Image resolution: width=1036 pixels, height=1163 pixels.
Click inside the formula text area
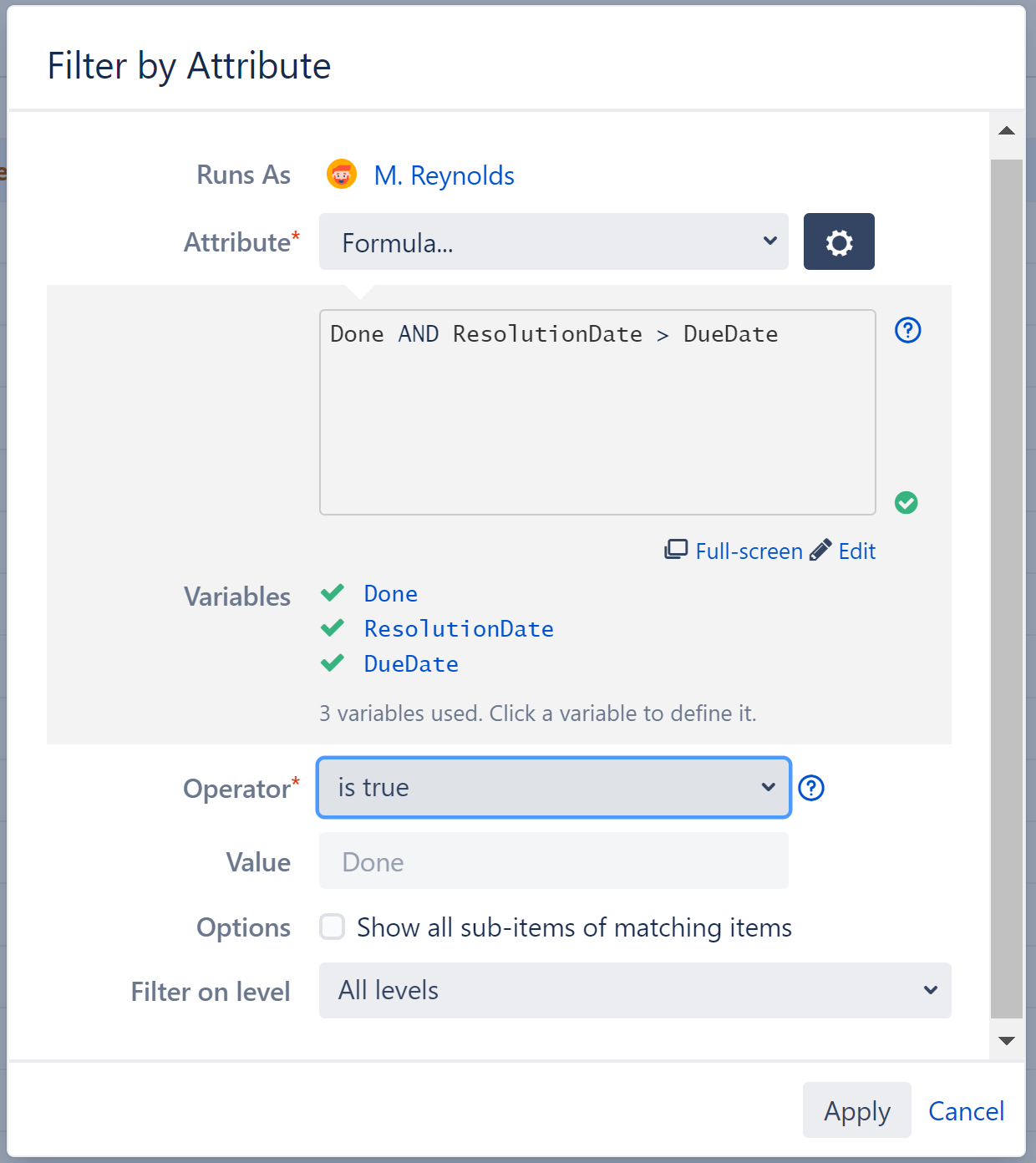pyautogui.click(x=597, y=413)
